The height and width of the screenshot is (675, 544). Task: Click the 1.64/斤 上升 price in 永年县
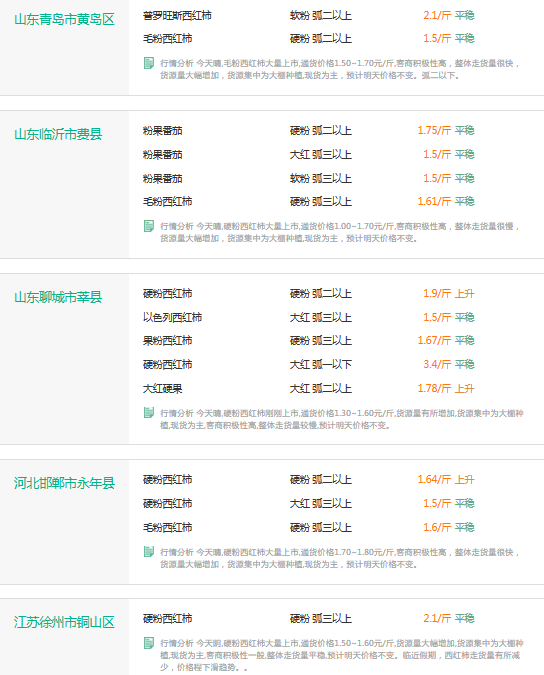[x=446, y=480]
